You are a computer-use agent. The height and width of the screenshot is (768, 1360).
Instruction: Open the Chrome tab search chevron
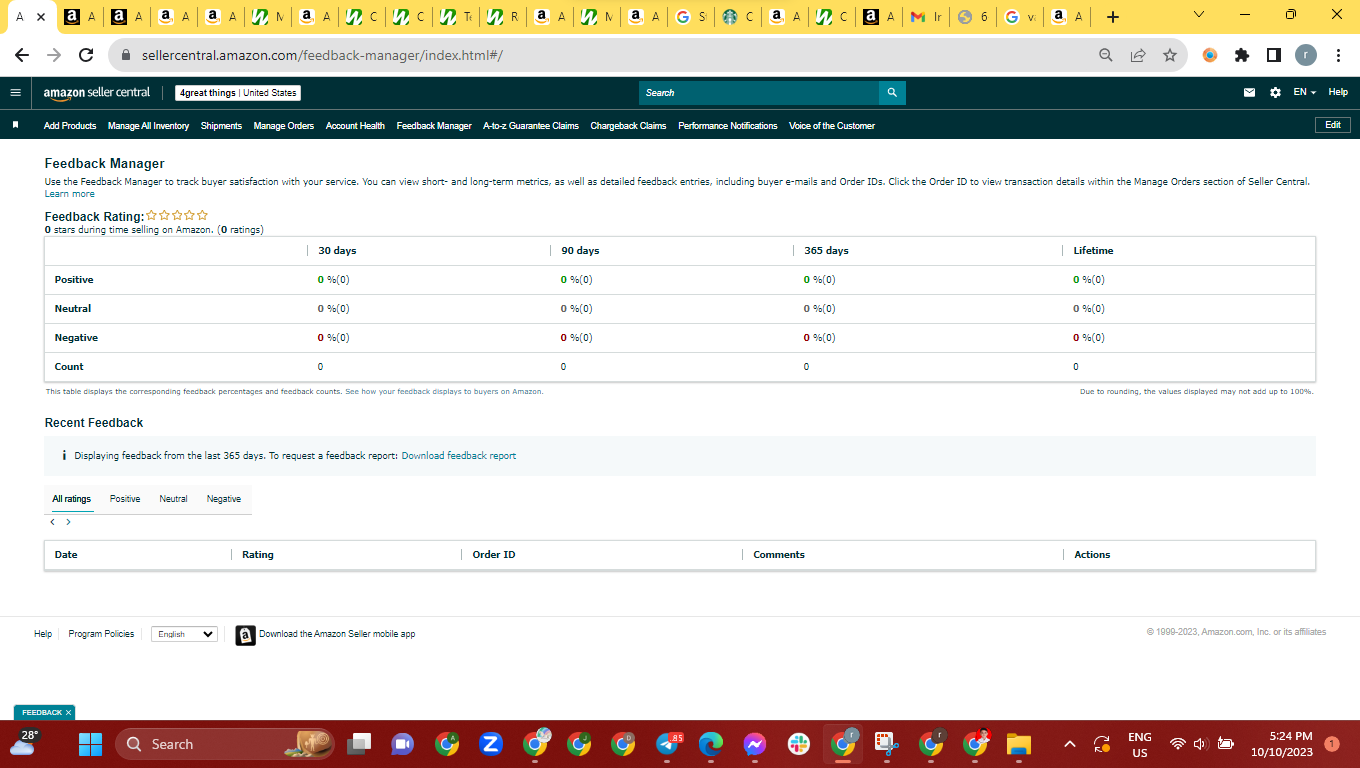pos(1199,15)
